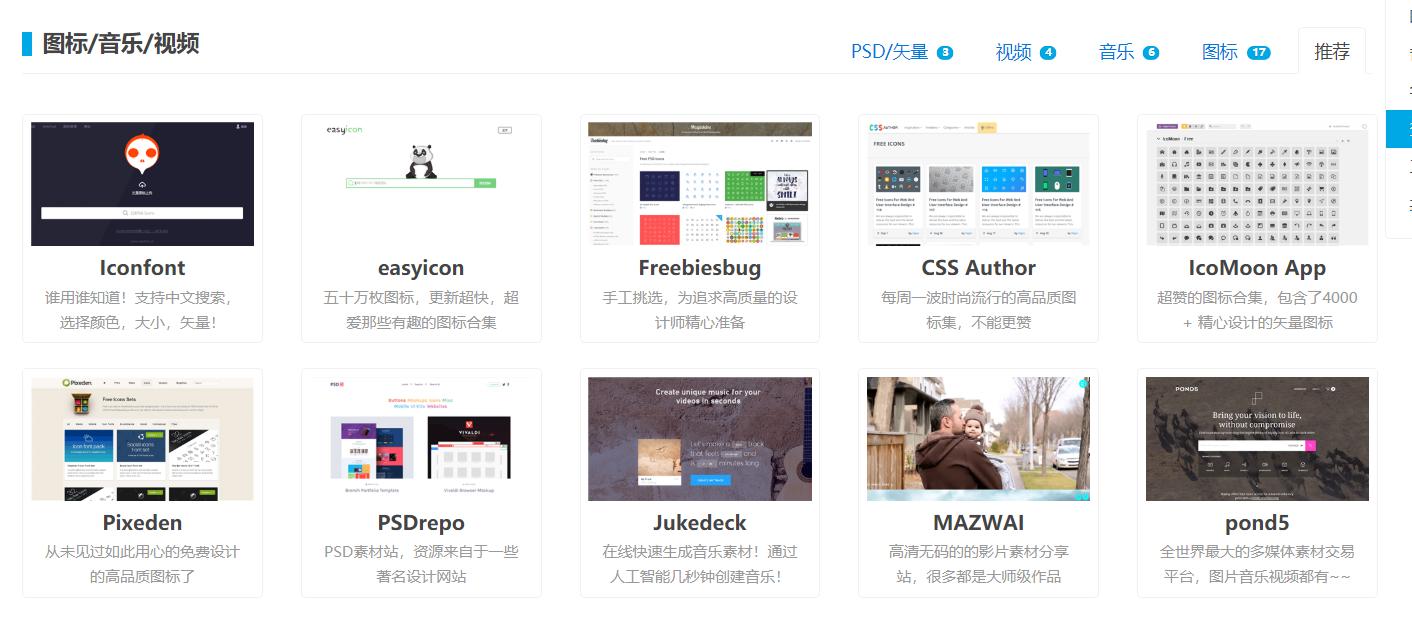The image size is (1412, 619).
Task: Visit the easyicon site link
Action: [420, 267]
